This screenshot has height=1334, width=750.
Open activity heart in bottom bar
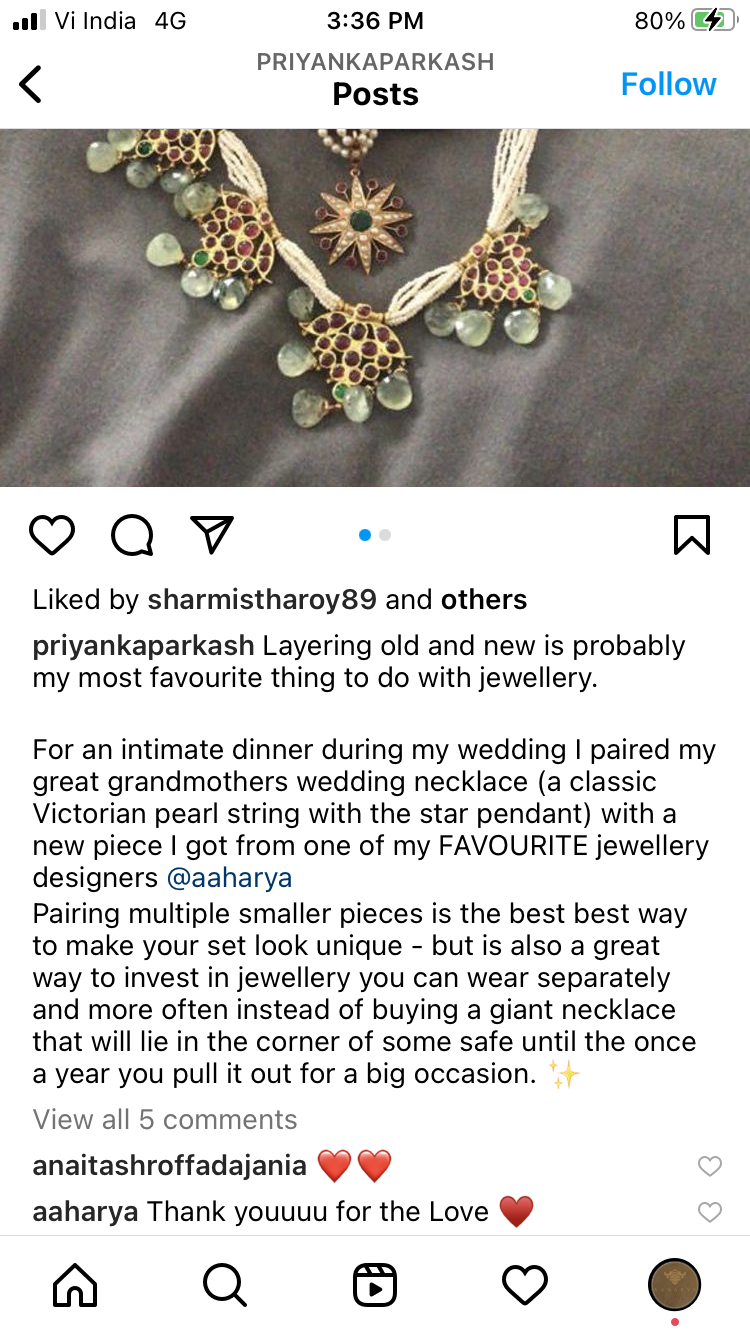click(525, 1285)
